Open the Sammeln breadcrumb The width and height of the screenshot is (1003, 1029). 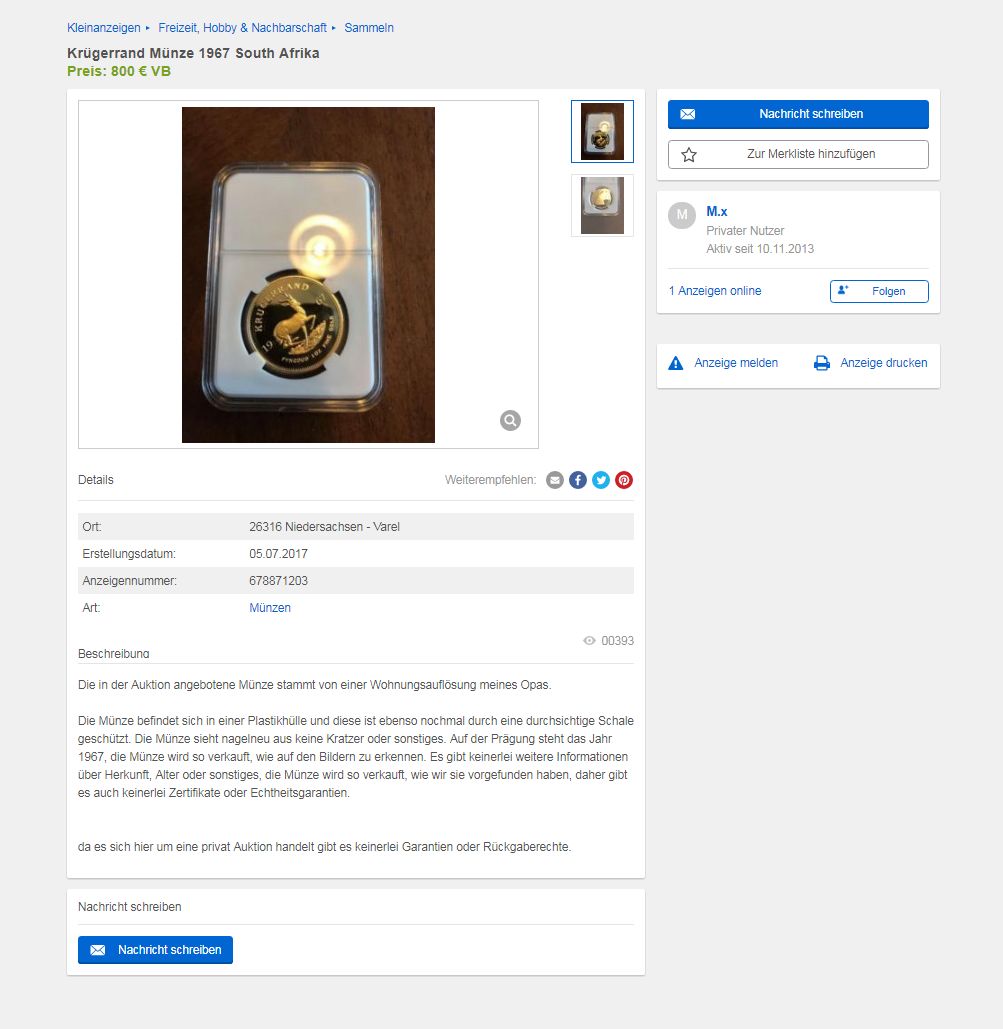point(369,28)
